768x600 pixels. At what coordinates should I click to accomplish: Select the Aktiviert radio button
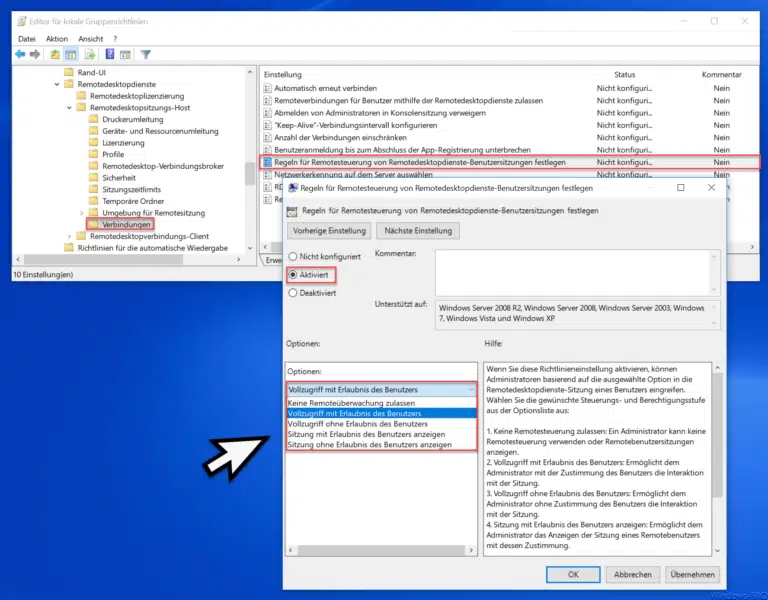click(293, 274)
